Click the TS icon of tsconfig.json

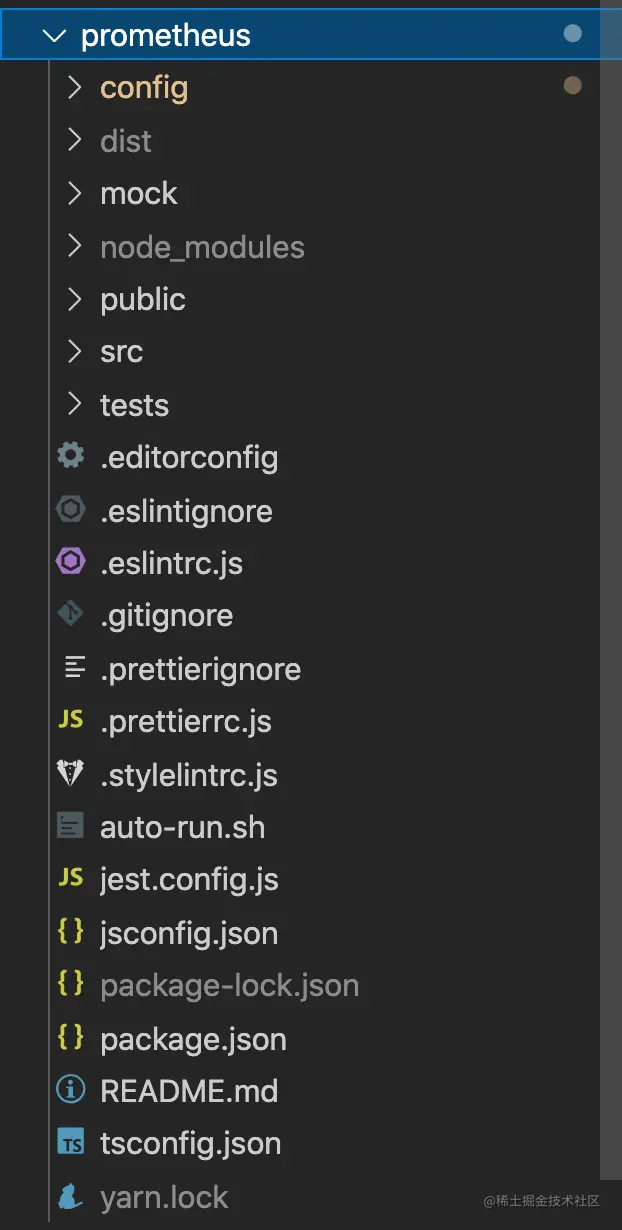tap(70, 1143)
